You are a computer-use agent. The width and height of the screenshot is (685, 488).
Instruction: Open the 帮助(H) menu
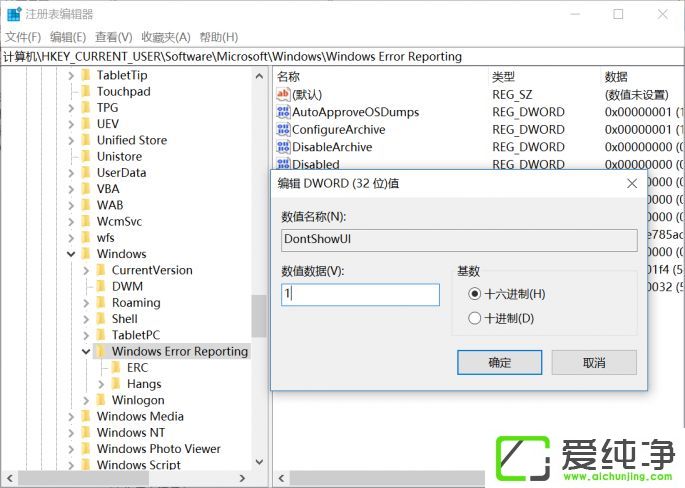coord(219,37)
